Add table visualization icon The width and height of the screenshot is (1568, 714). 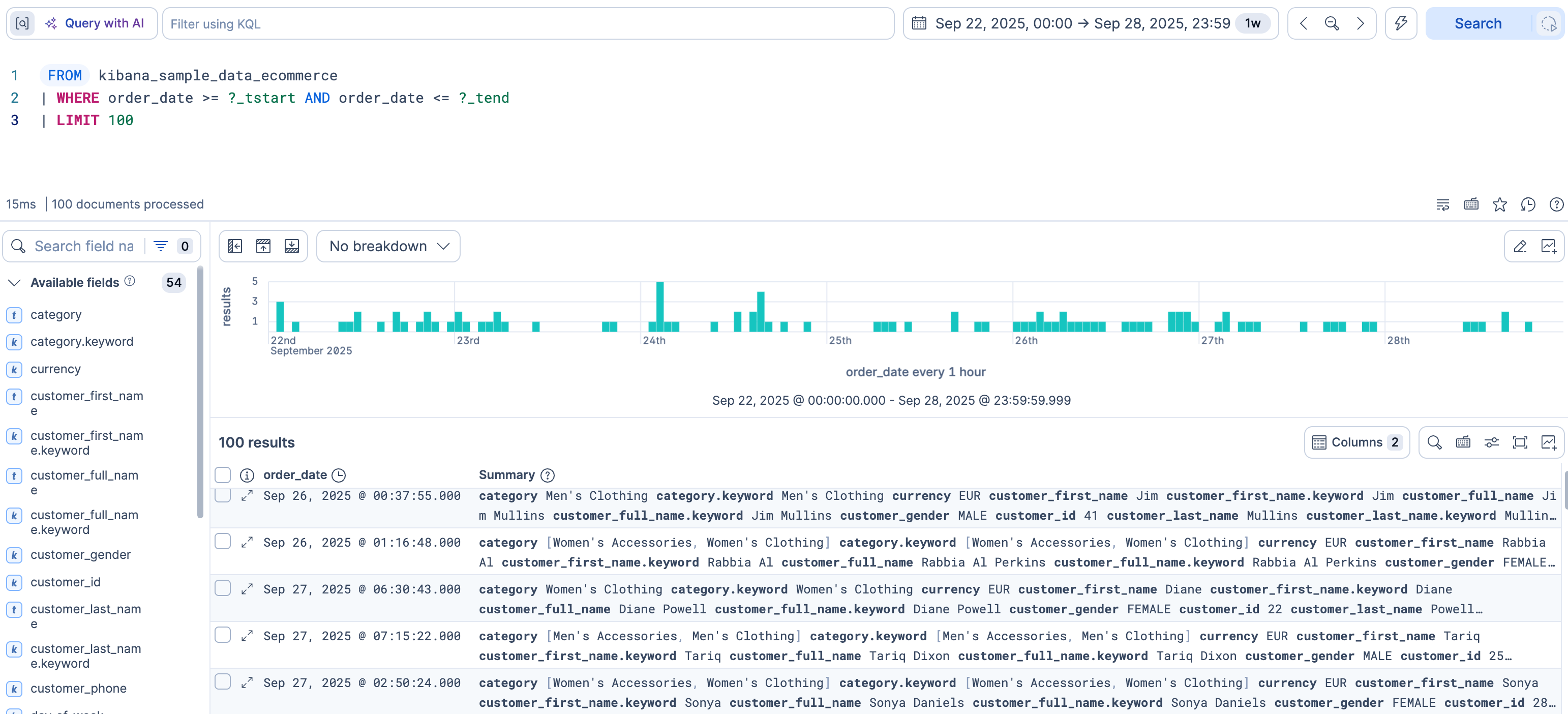click(1549, 442)
